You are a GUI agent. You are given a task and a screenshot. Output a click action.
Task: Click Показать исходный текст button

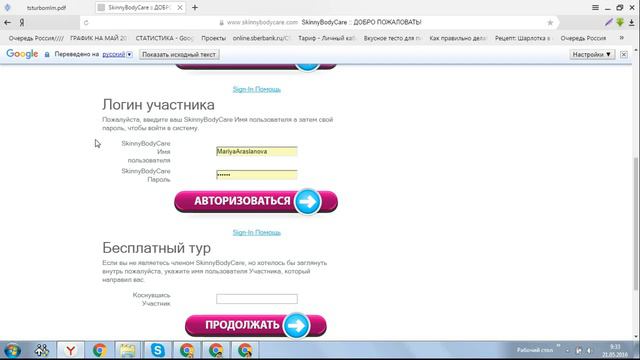click(x=179, y=54)
